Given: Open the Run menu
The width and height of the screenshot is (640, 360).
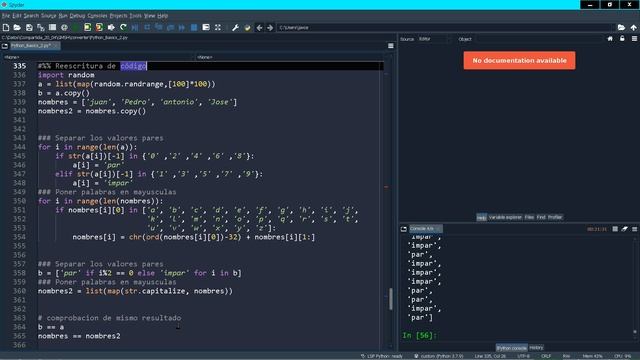Looking at the screenshot, I should click(x=63, y=16).
